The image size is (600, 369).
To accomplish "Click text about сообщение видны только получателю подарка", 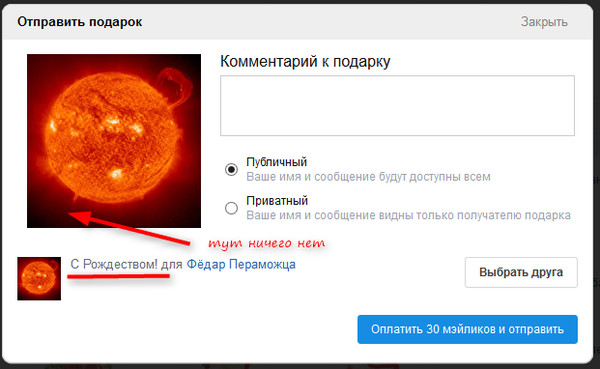I will 408,216.
